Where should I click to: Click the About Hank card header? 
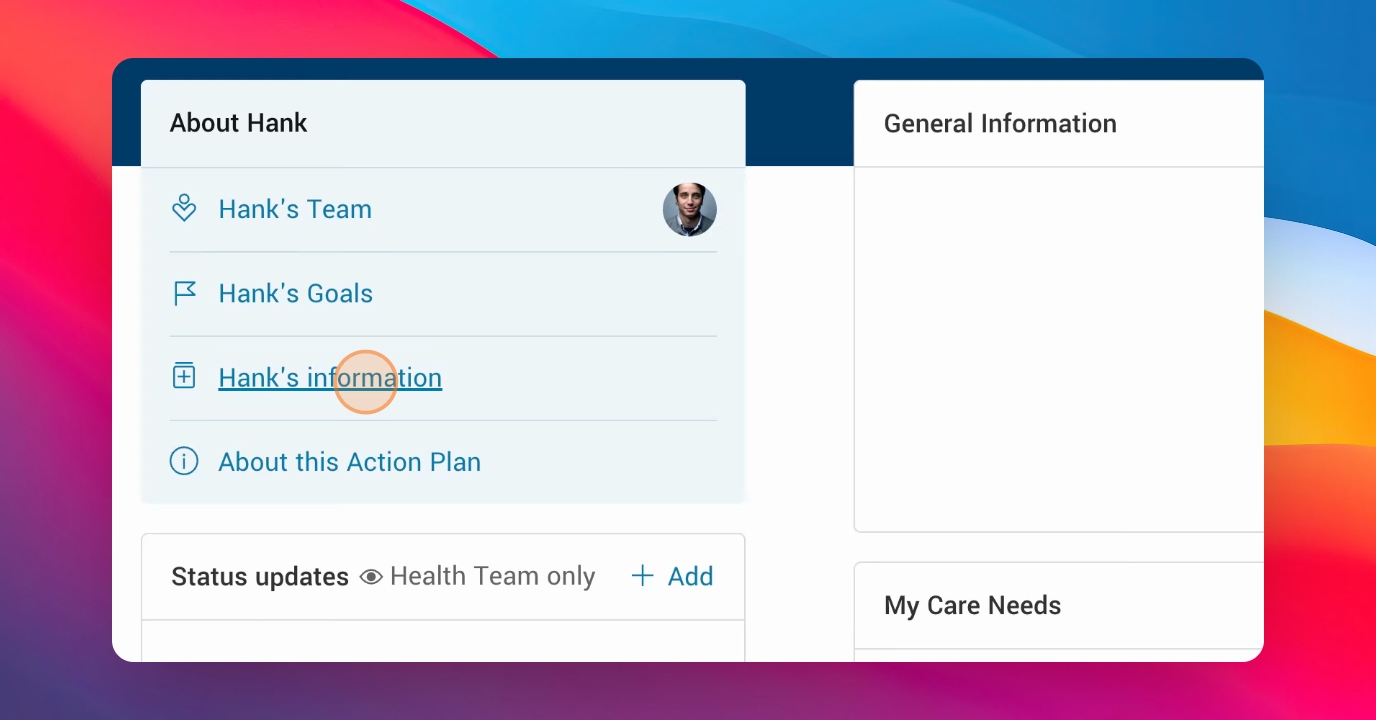pyautogui.click(x=443, y=123)
